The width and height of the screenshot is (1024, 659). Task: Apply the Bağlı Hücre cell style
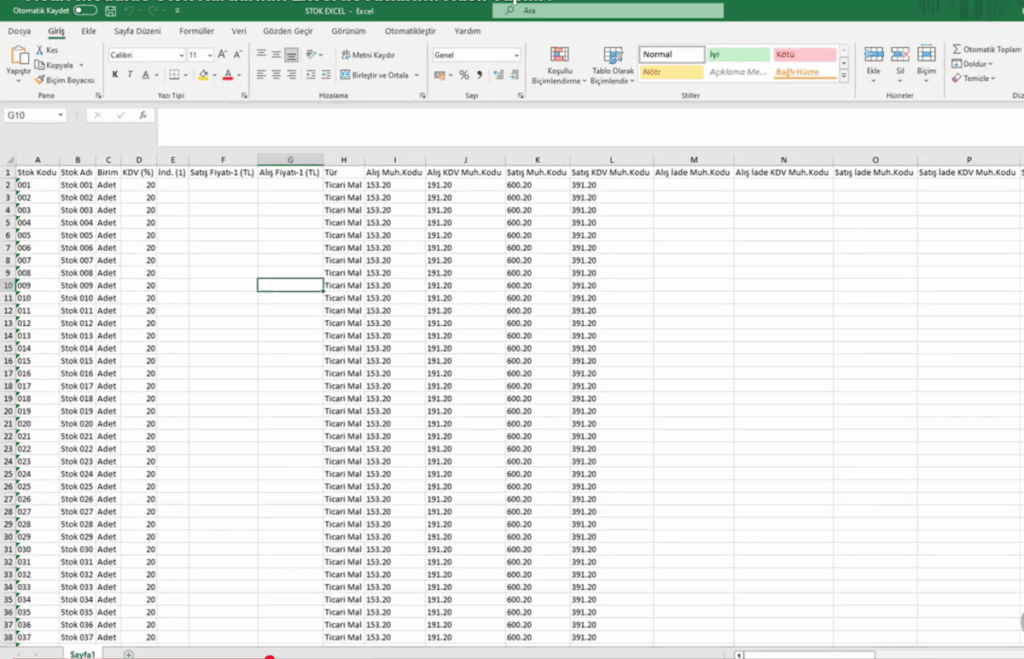805,72
